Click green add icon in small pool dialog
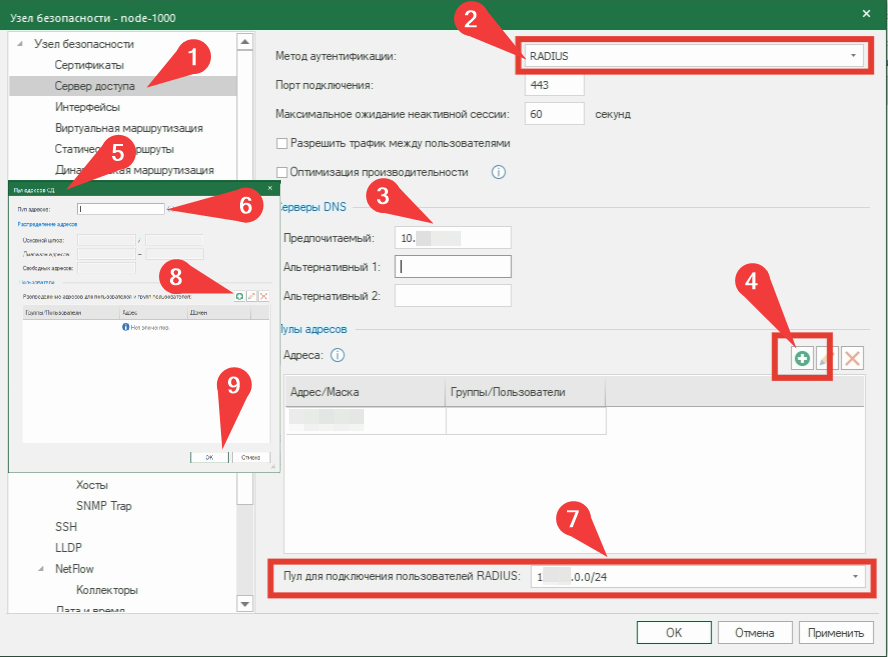Image resolution: width=888 pixels, height=657 pixels. (x=239, y=296)
